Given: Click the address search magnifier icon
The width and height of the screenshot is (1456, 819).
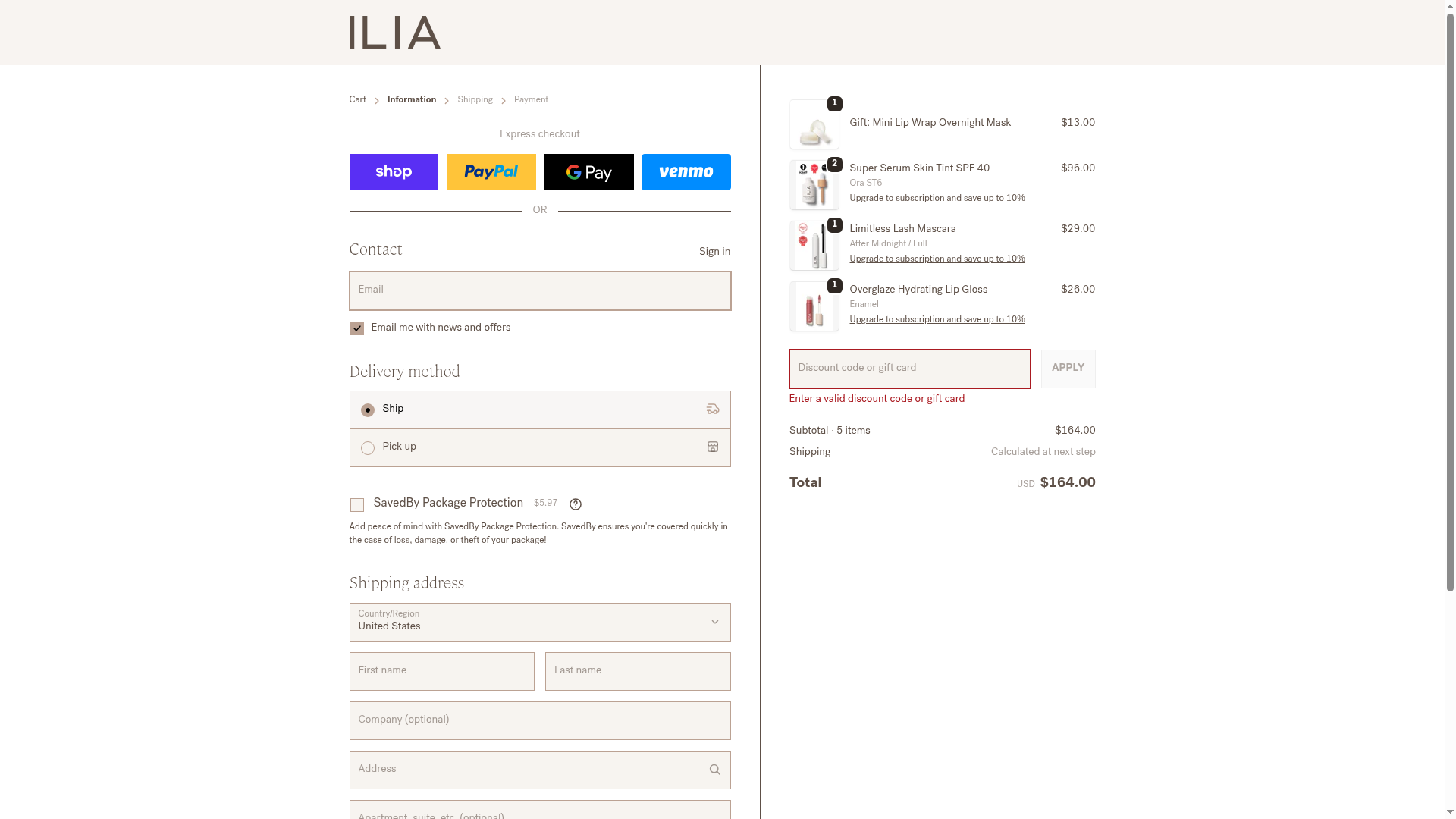Looking at the screenshot, I should coord(714,770).
